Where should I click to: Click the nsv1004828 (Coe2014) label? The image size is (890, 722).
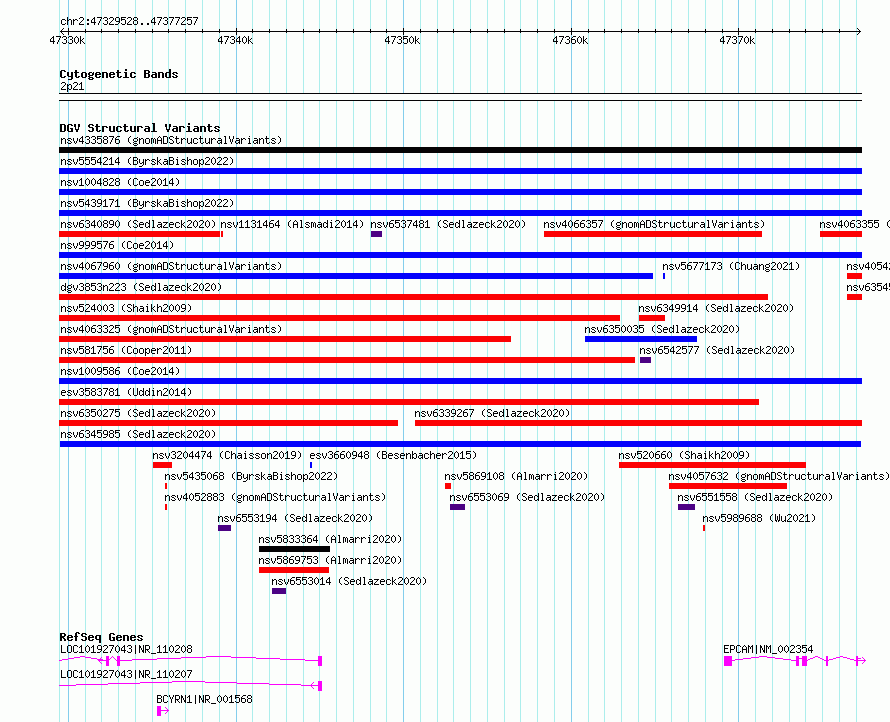[120, 182]
